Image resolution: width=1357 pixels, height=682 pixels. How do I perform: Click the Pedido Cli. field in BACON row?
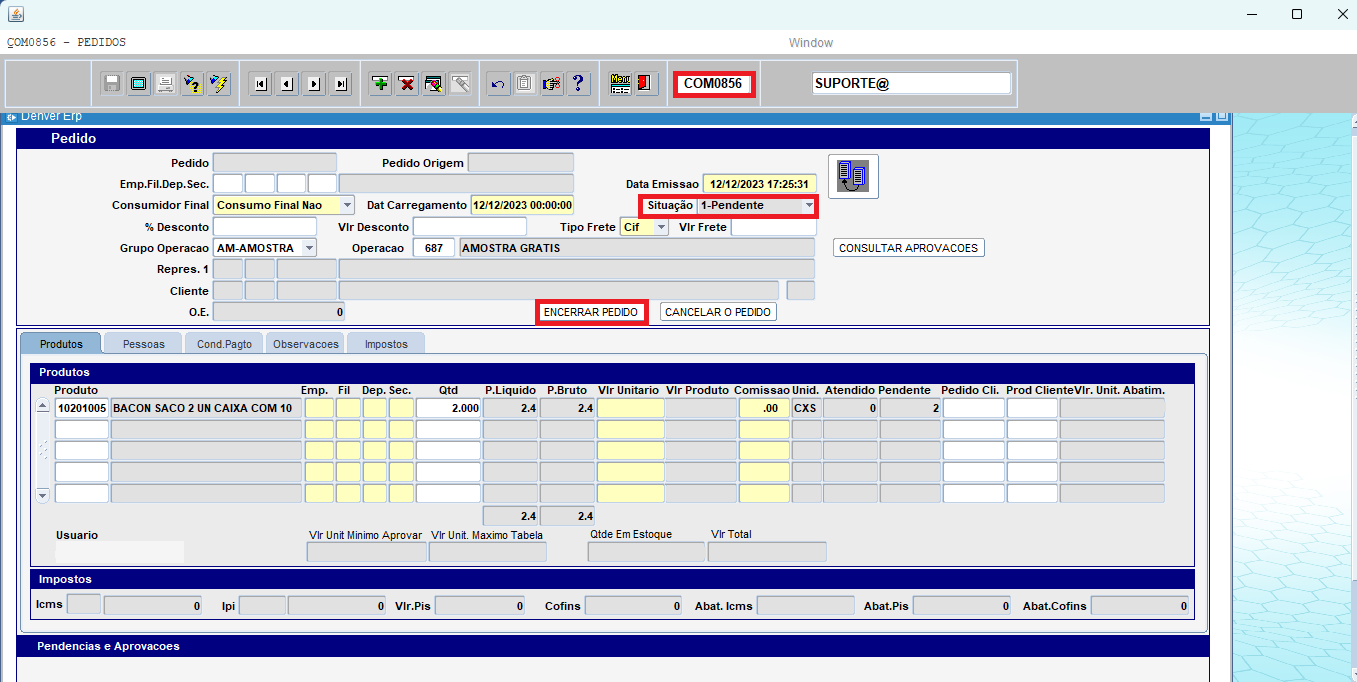click(x=974, y=408)
